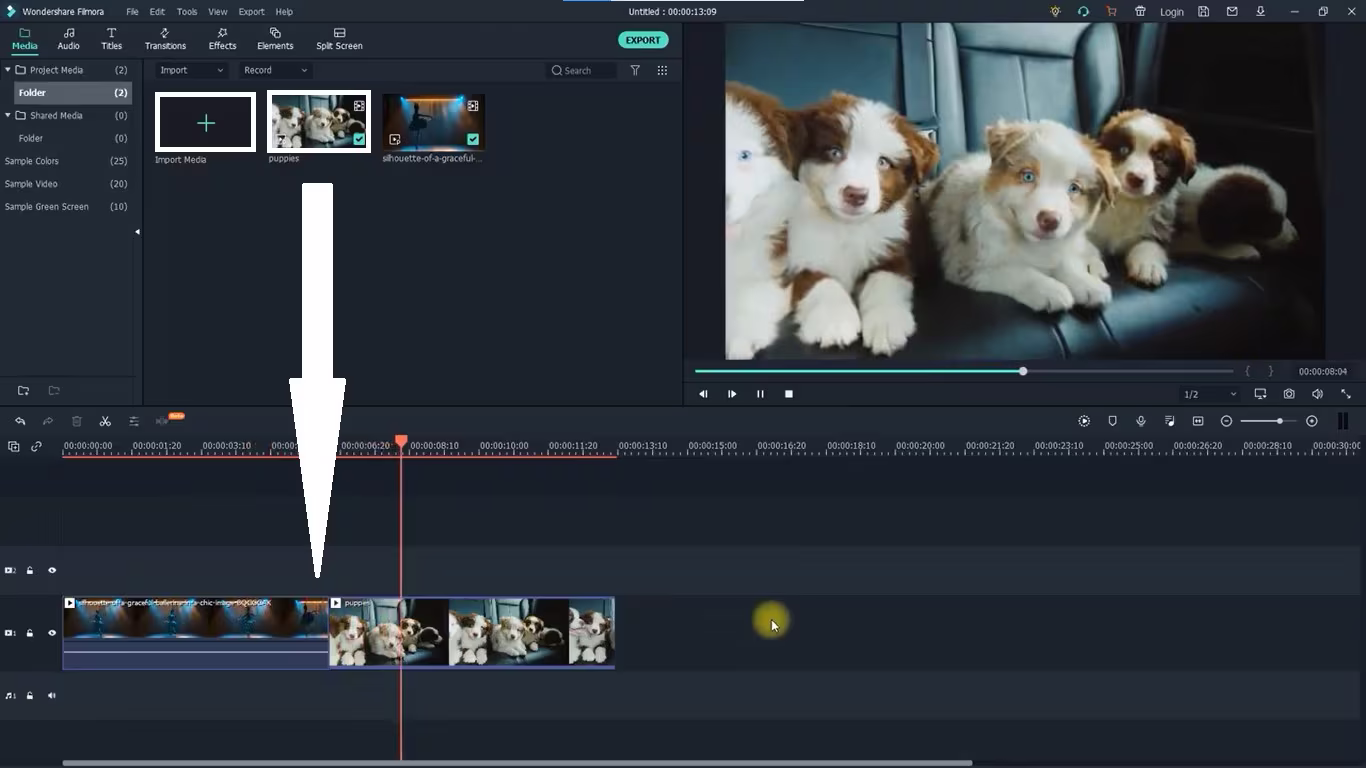Screen dimensions: 1366x768
Task: Switch to the Audio tab
Action: point(68,39)
